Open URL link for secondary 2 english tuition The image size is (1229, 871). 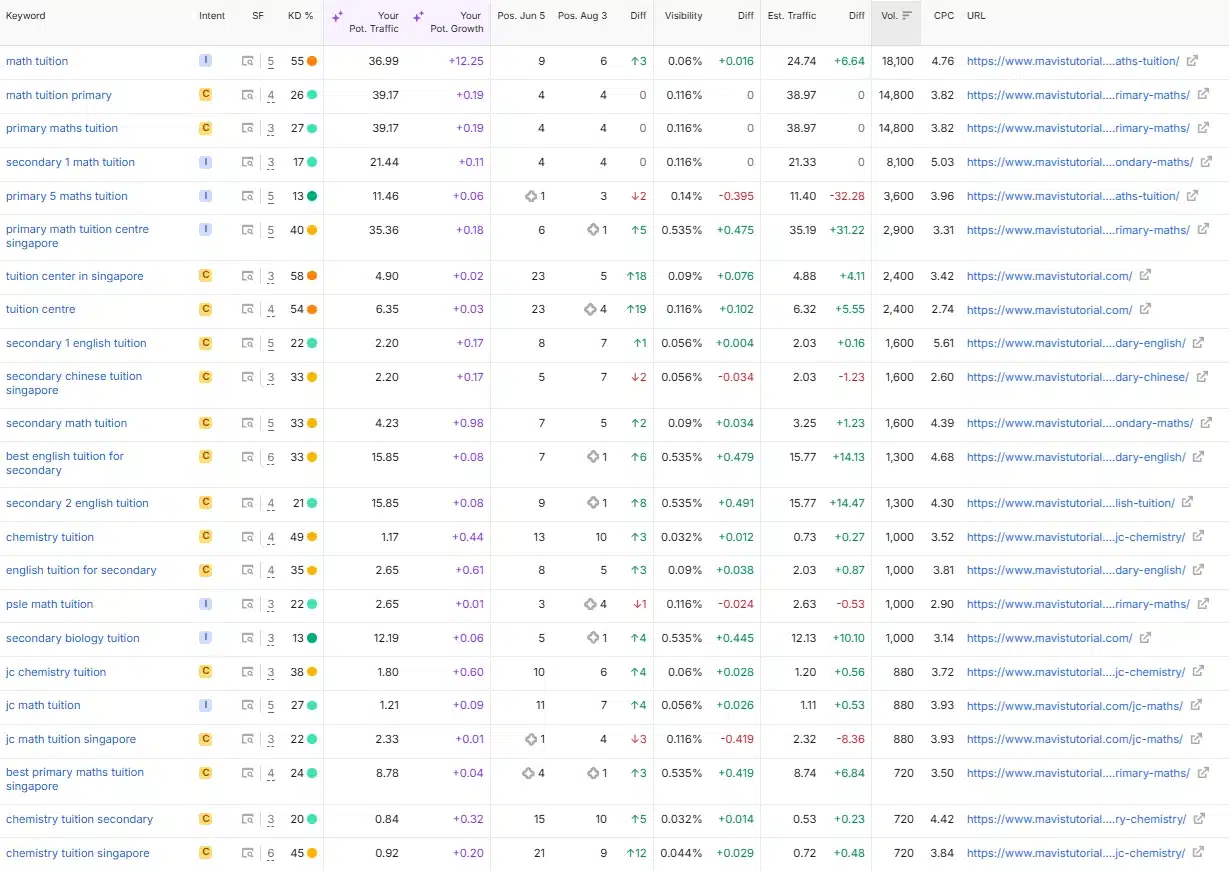[1070, 503]
